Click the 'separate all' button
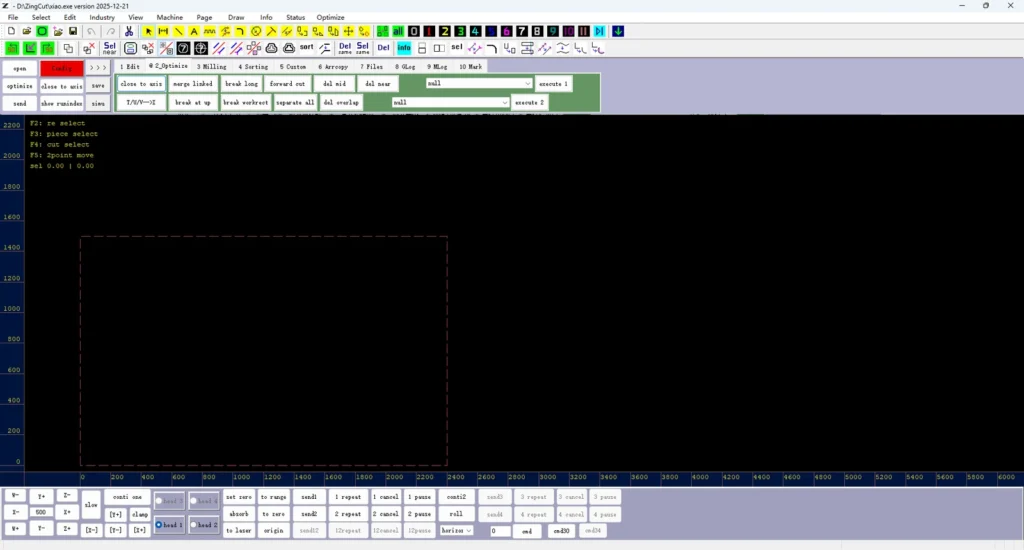 point(295,103)
